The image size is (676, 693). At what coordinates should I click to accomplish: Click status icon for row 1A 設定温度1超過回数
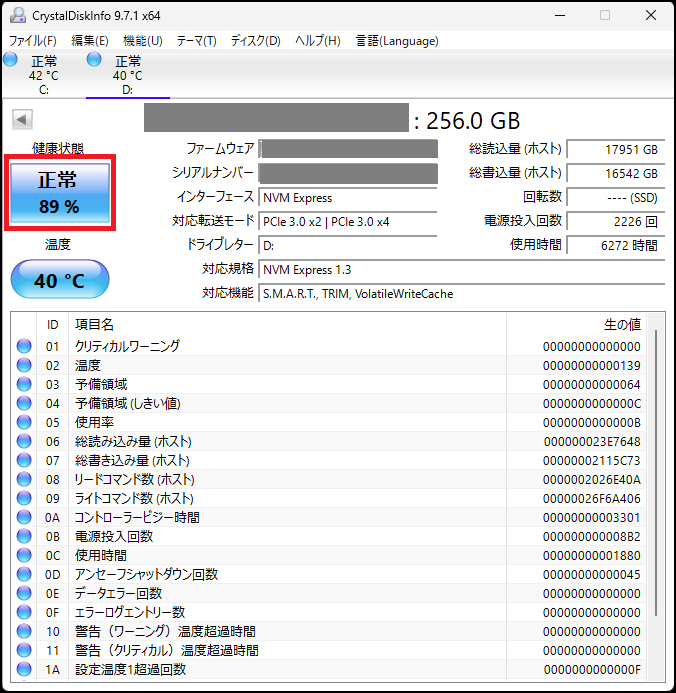click(x=24, y=669)
